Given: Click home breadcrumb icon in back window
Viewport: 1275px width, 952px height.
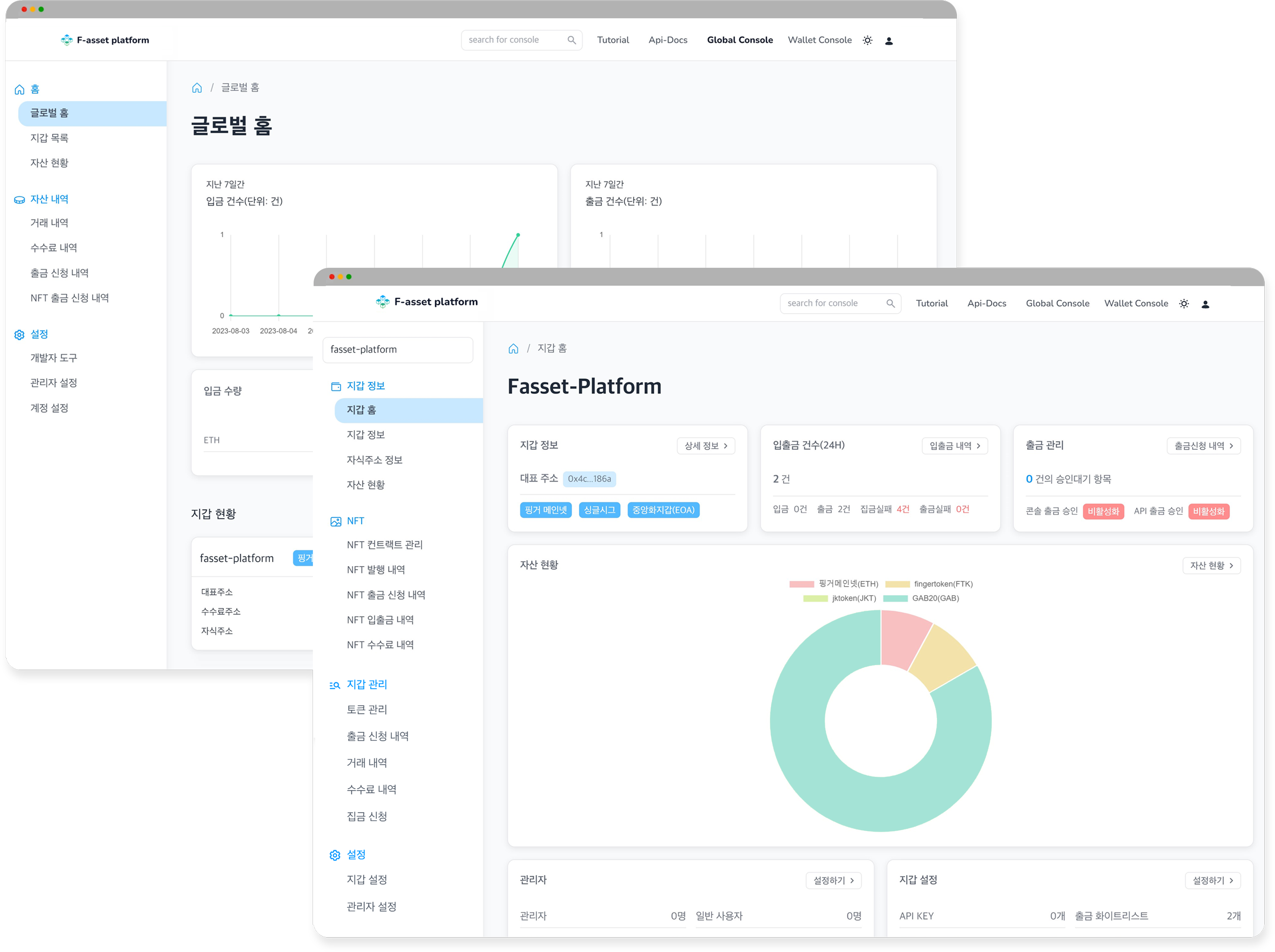Looking at the screenshot, I should click(197, 88).
